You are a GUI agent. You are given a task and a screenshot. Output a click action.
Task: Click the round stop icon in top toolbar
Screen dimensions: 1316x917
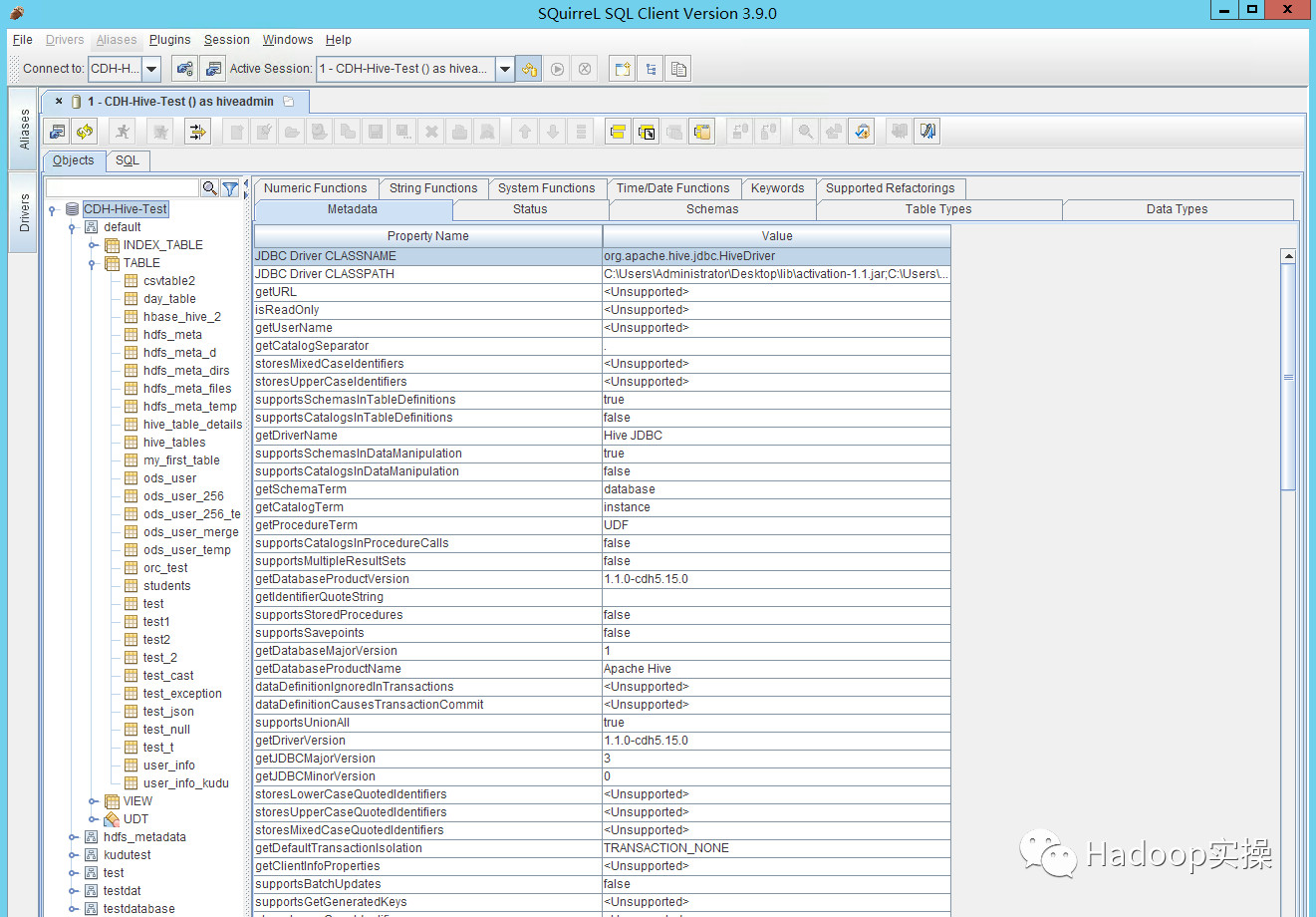[585, 69]
